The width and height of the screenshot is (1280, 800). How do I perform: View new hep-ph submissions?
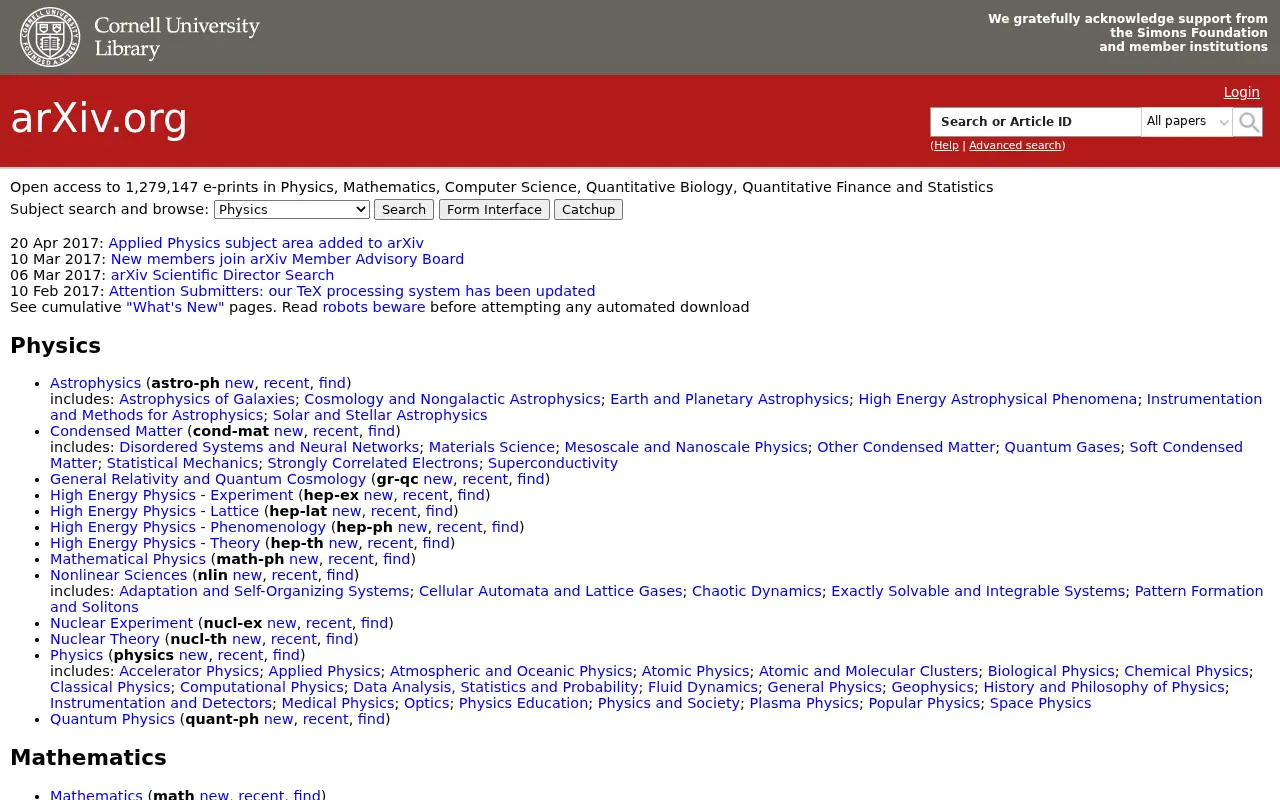coord(412,527)
